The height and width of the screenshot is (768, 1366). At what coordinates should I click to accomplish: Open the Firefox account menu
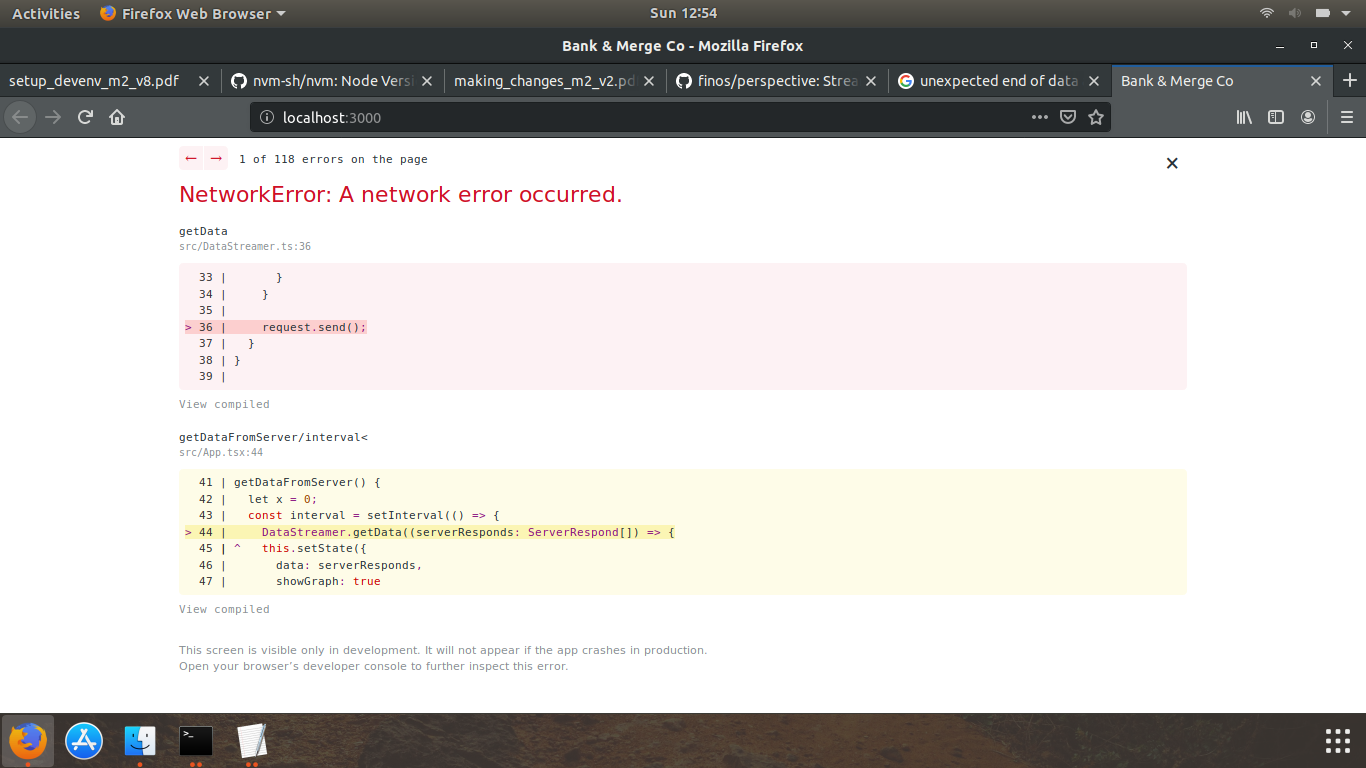coord(1308,117)
